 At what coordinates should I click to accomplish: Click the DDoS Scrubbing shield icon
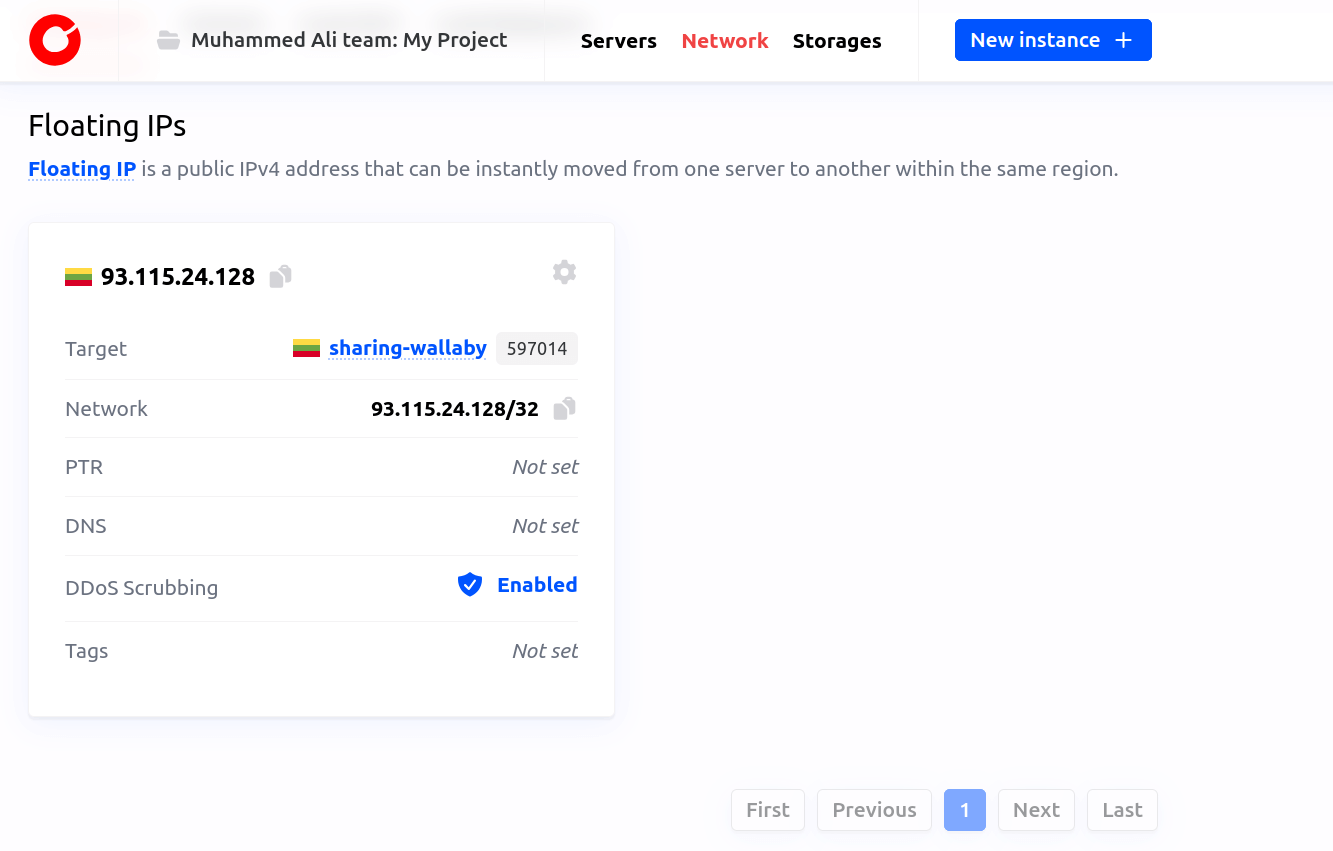click(469, 584)
